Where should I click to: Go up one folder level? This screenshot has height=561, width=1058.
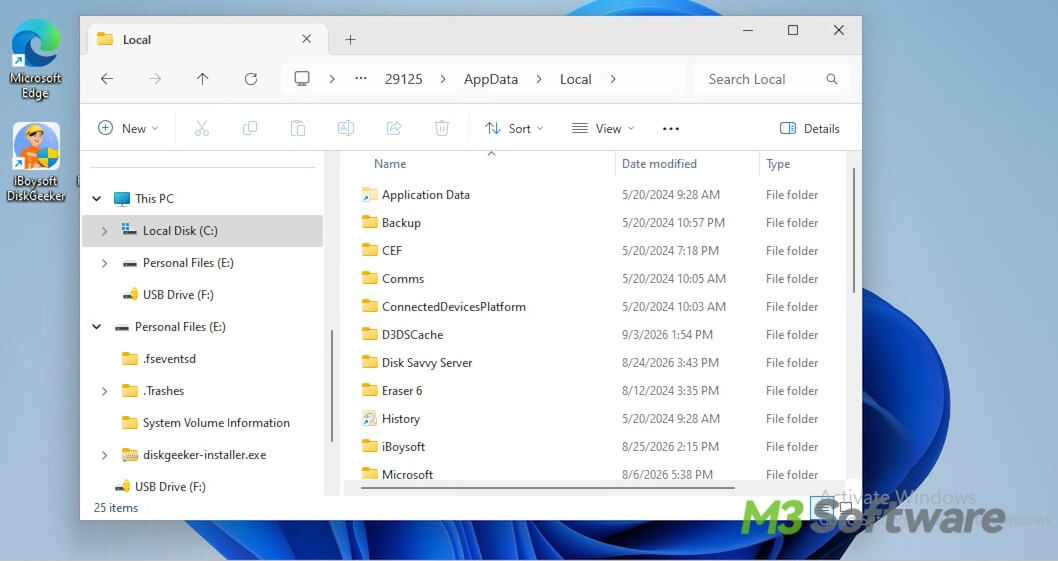pyautogui.click(x=202, y=79)
